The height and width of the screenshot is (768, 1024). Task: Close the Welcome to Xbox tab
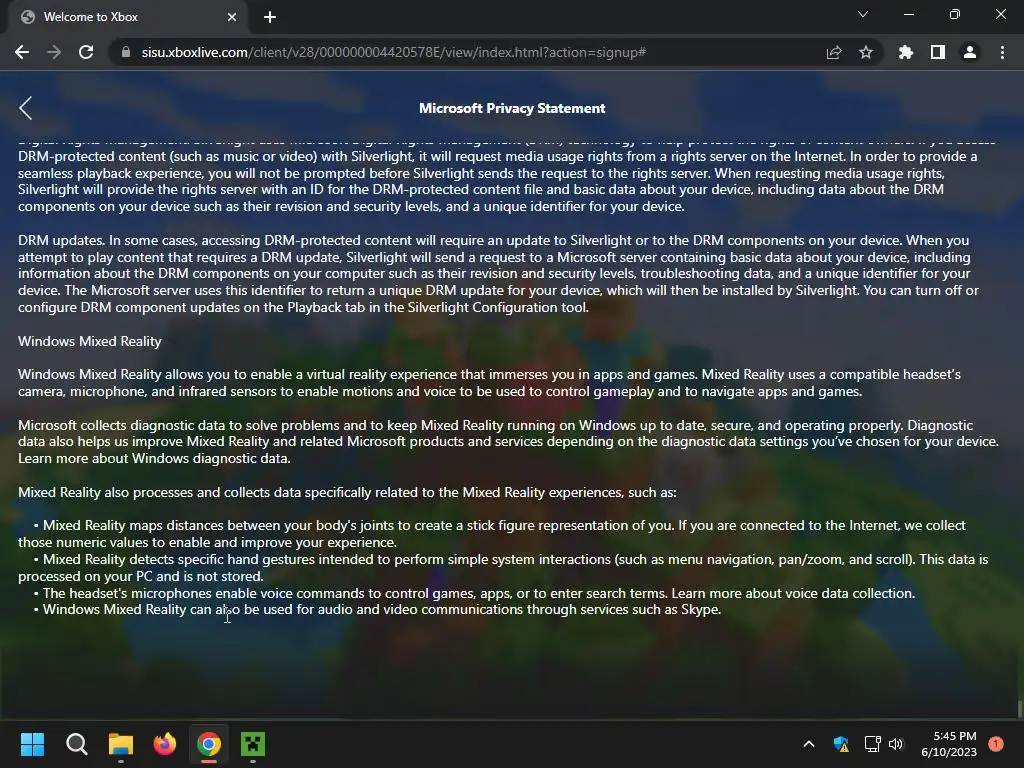[232, 17]
